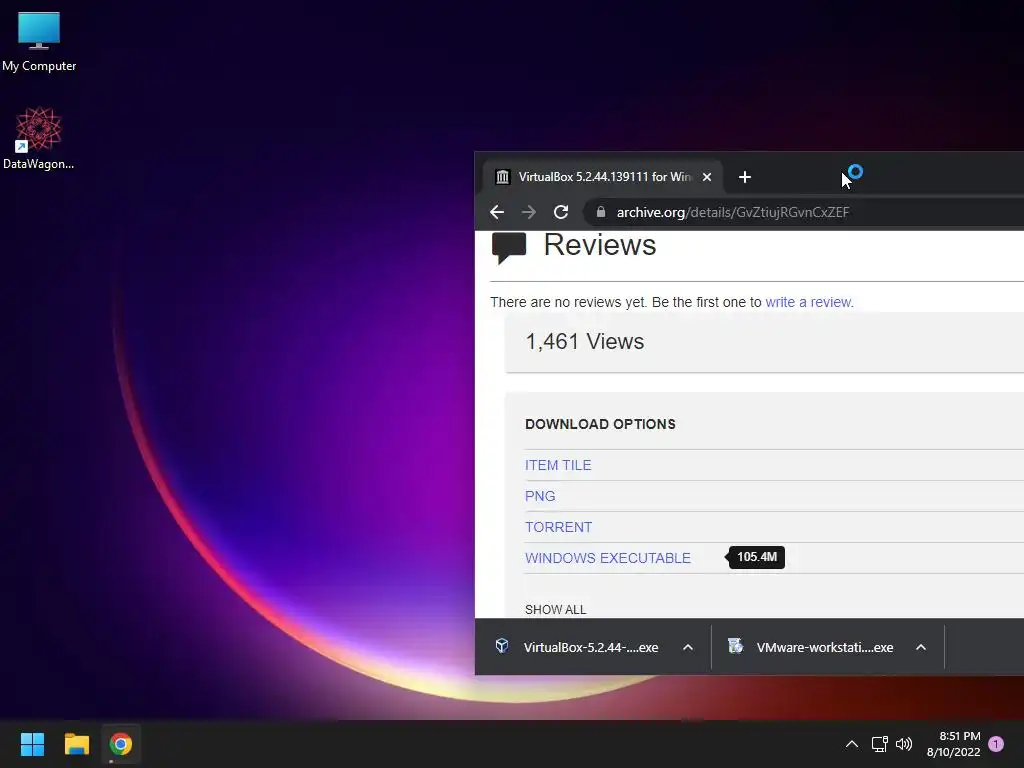This screenshot has width=1024, height=768.
Task: Show hidden system tray icons
Action: click(852, 744)
